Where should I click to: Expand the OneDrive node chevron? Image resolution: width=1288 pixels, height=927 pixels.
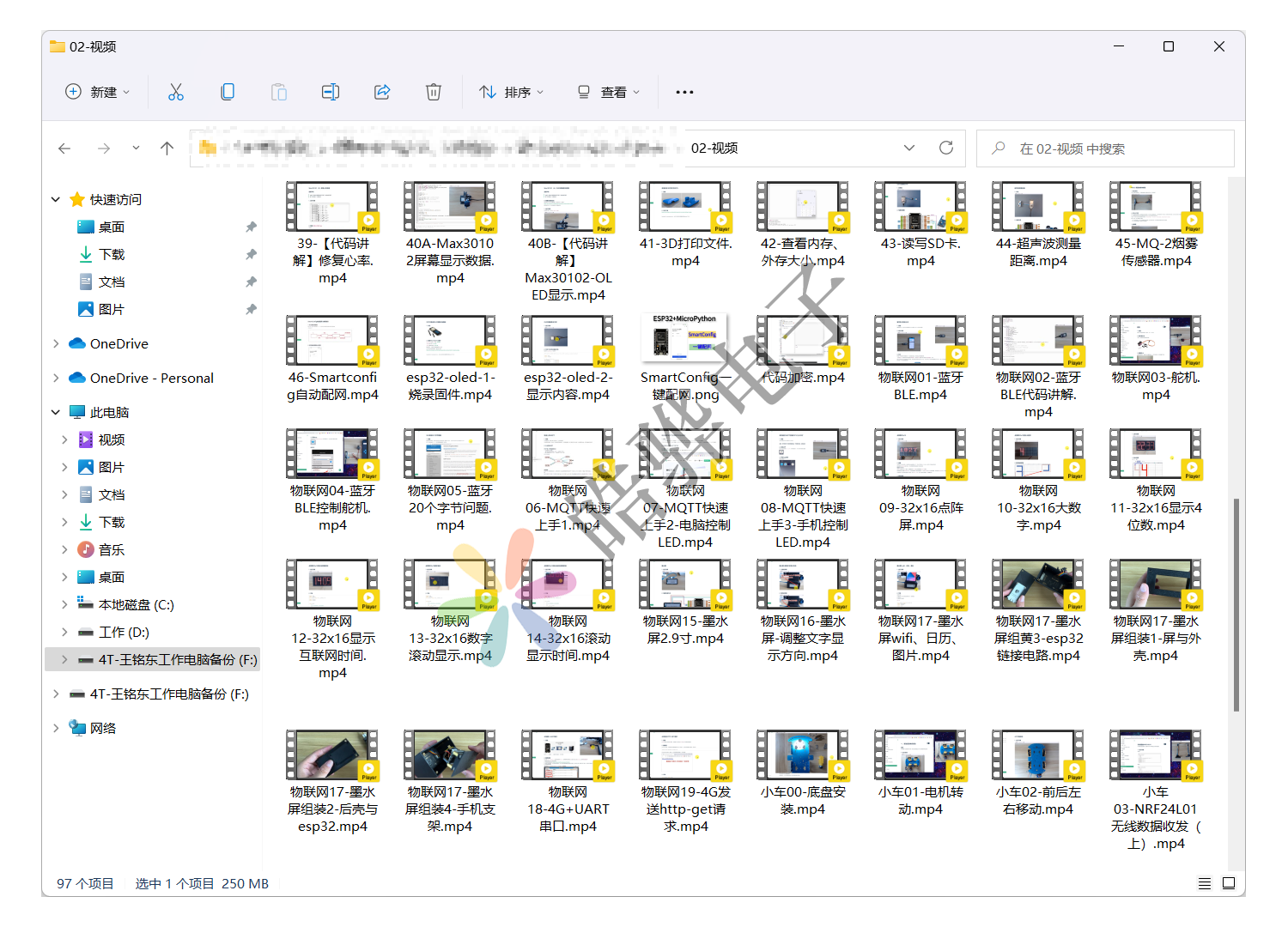point(56,343)
